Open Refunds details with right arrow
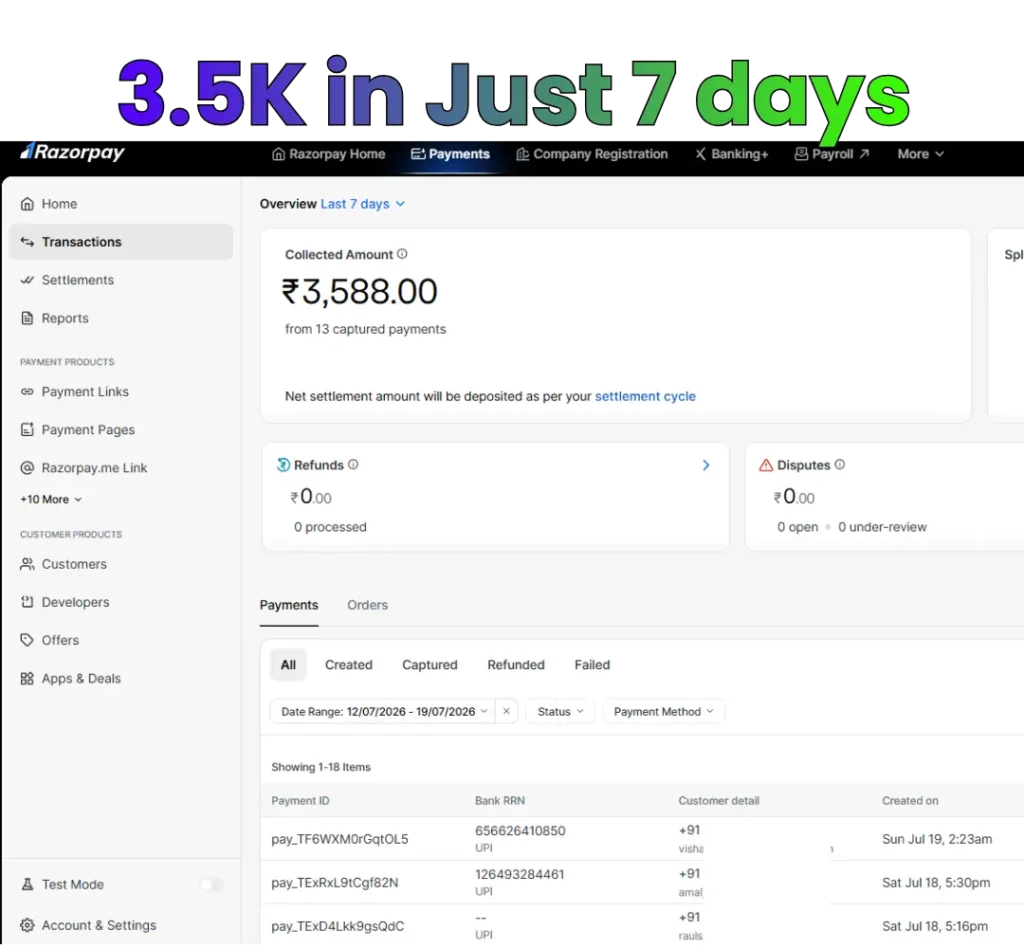 pyautogui.click(x=706, y=465)
